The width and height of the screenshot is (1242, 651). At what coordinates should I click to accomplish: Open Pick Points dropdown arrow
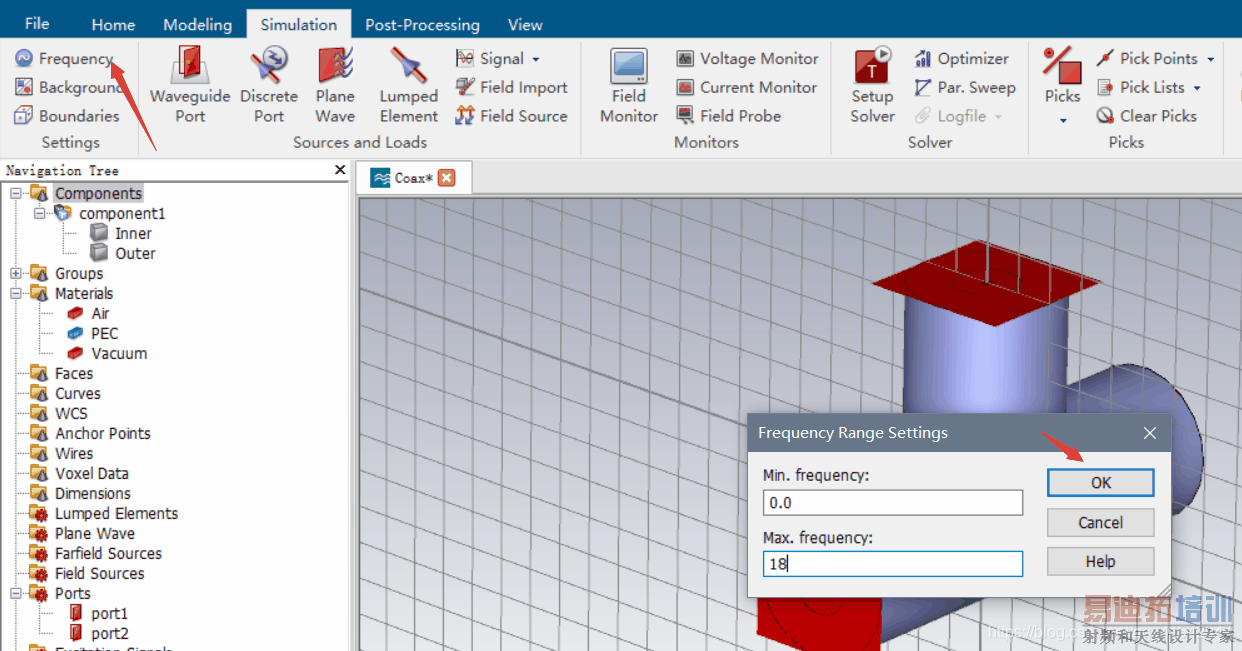tap(1210, 59)
